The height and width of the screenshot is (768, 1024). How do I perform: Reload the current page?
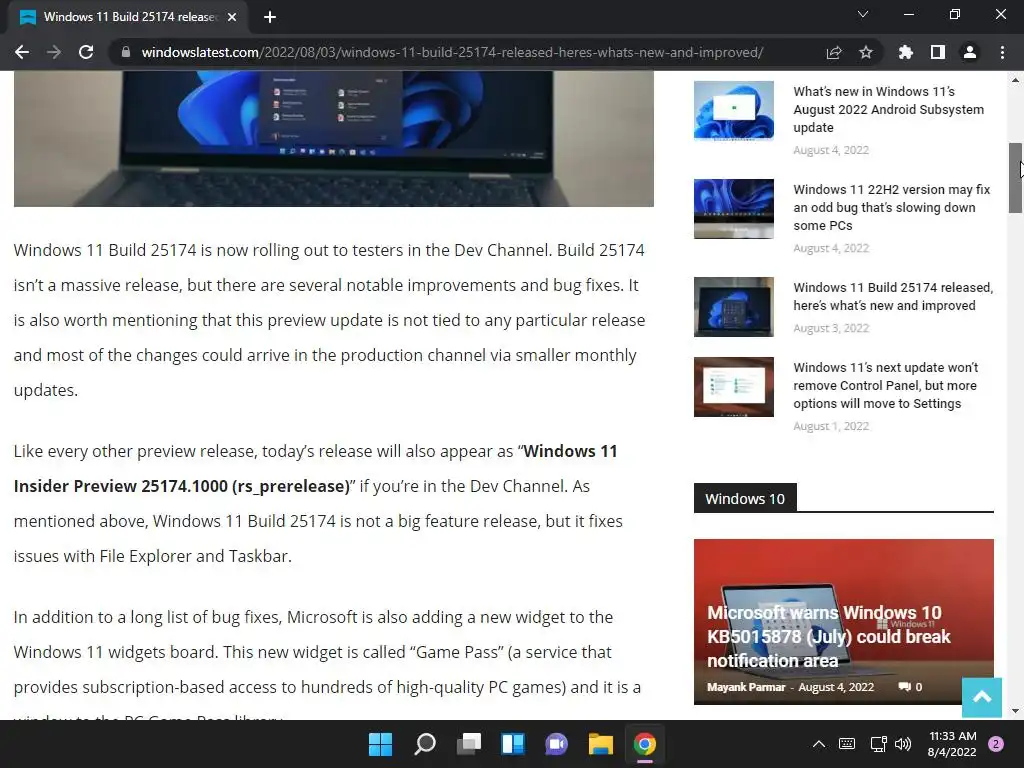[86, 52]
